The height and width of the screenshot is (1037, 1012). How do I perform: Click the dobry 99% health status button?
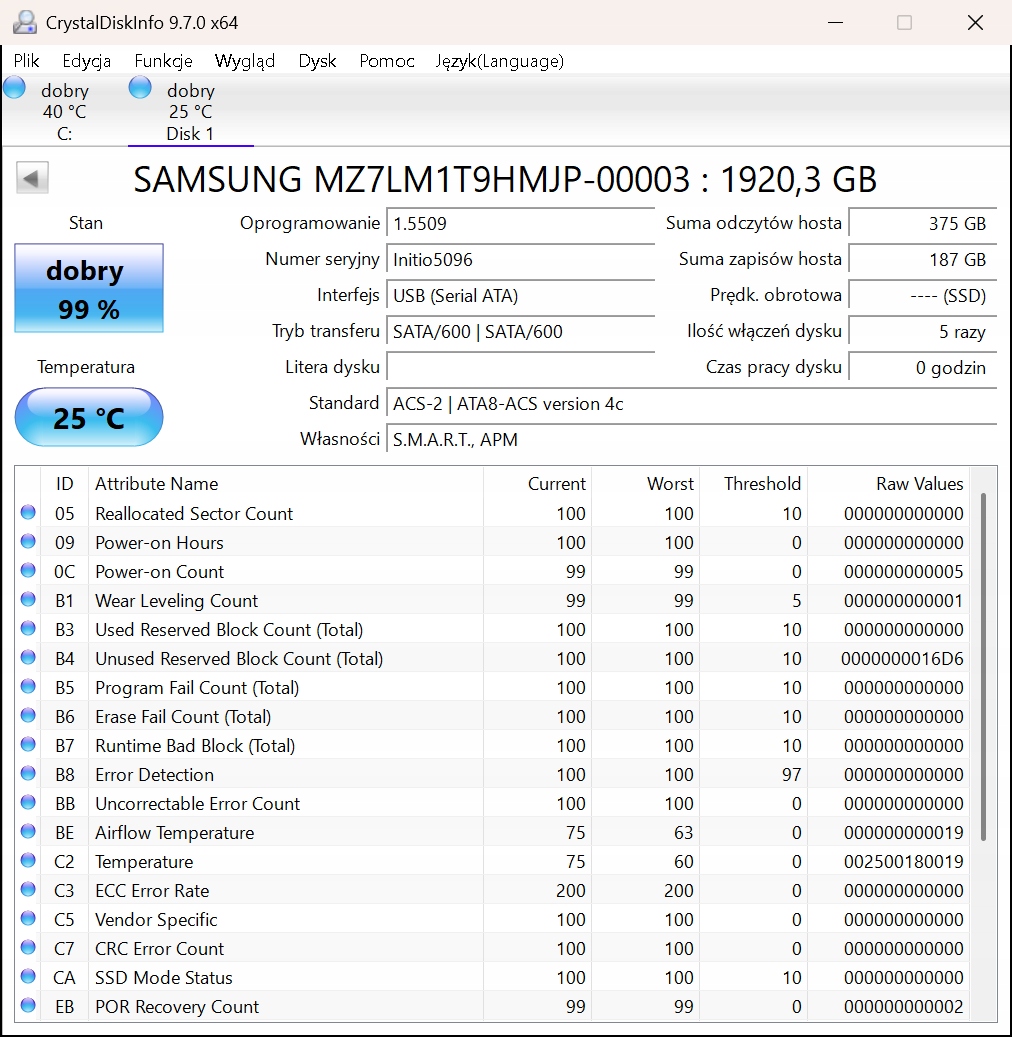click(88, 288)
